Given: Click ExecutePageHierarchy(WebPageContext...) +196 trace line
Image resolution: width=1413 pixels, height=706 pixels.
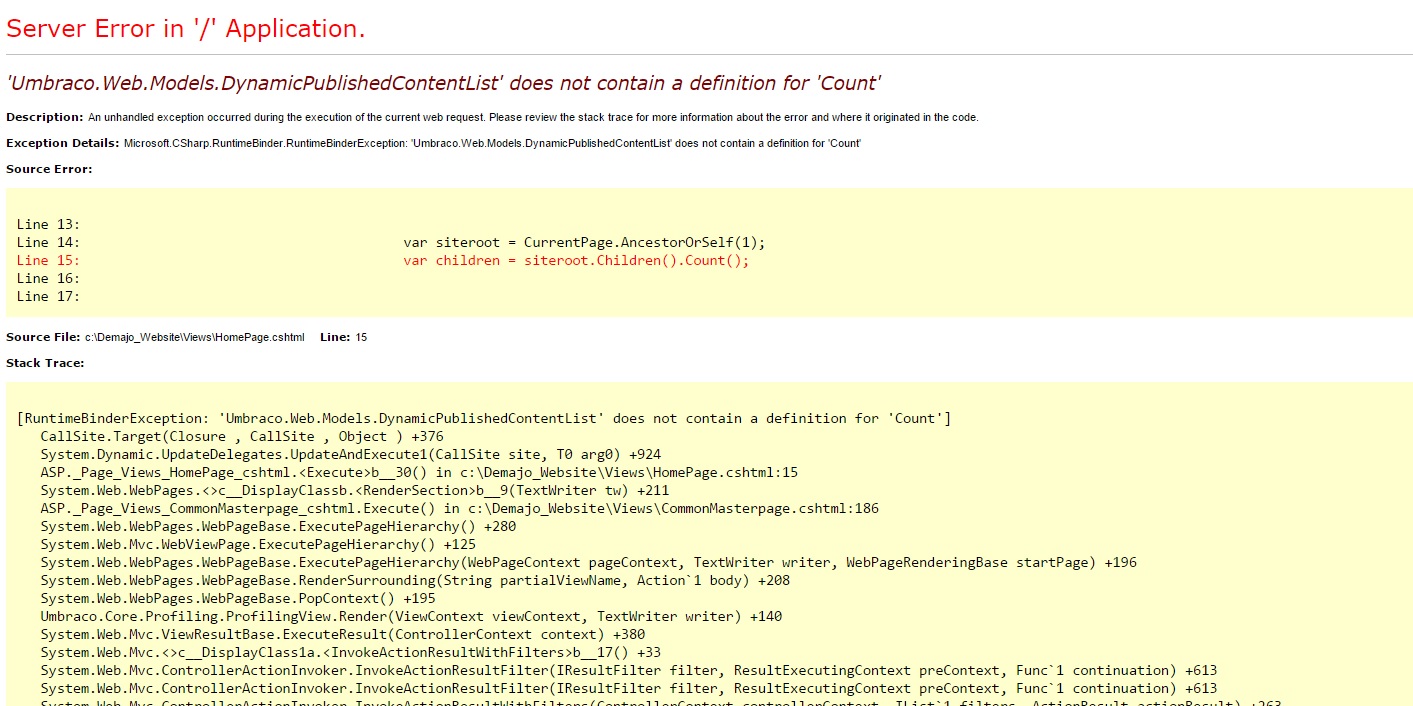Looking at the screenshot, I should (589, 562).
